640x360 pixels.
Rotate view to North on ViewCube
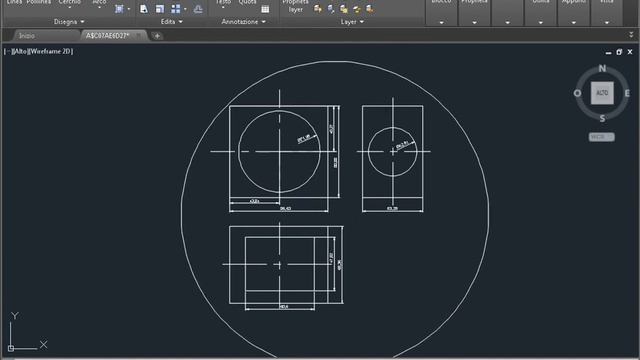[602, 69]
